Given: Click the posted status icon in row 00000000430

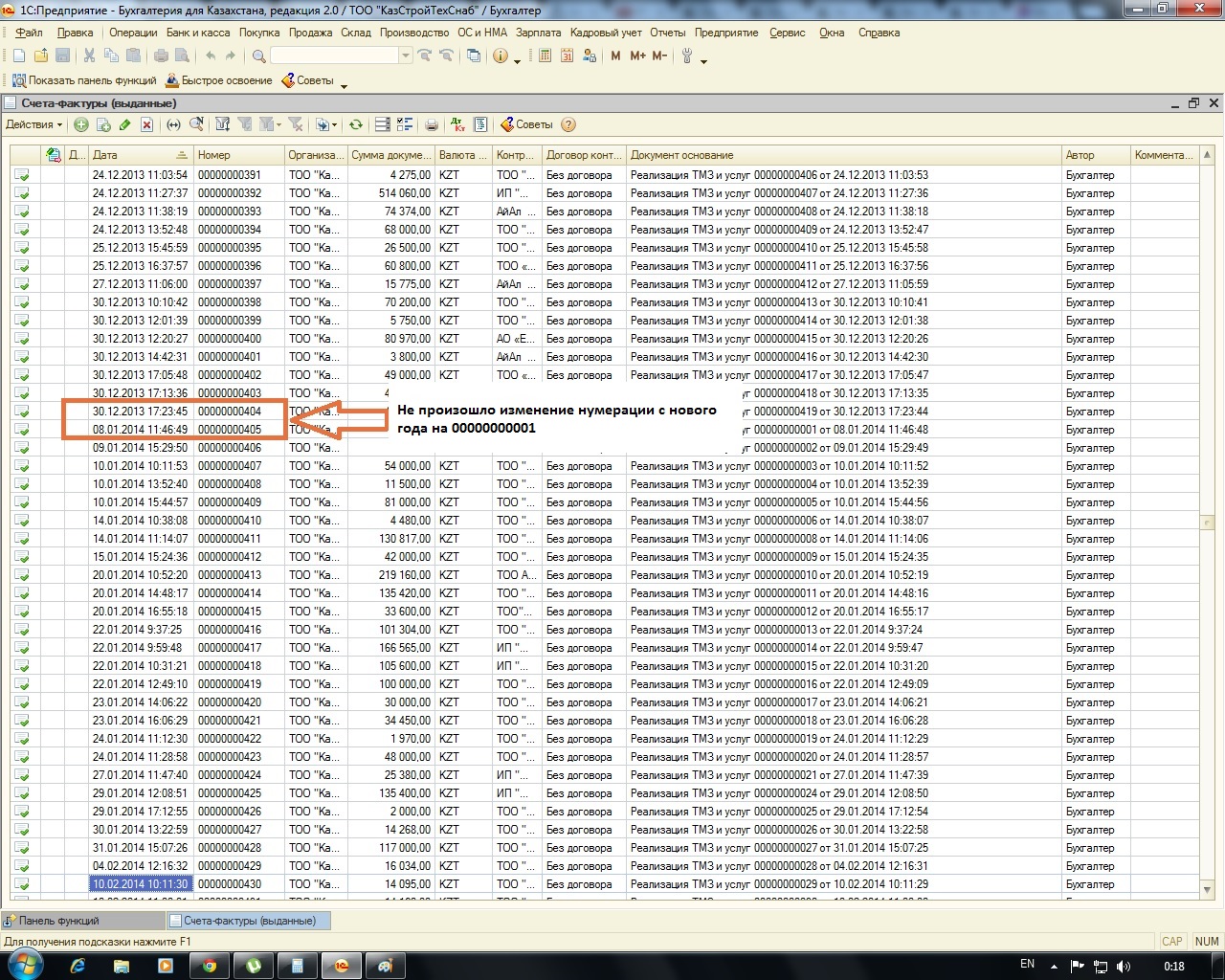Looking at the screenshot, I should click(x=22, y=884).
